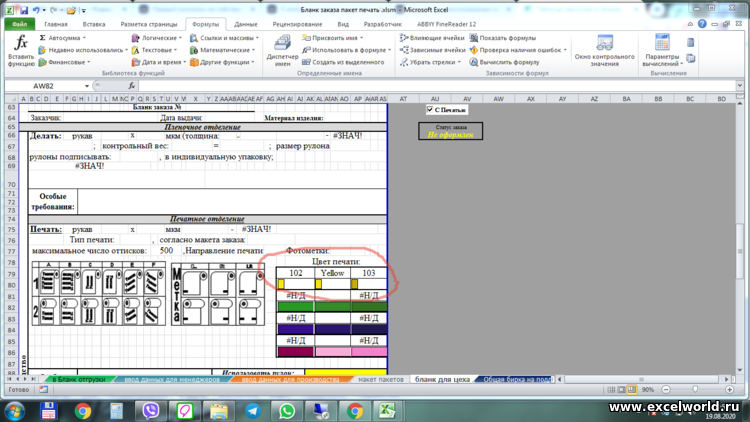Click Вычислить формулу button

click(x=504, y=62)
